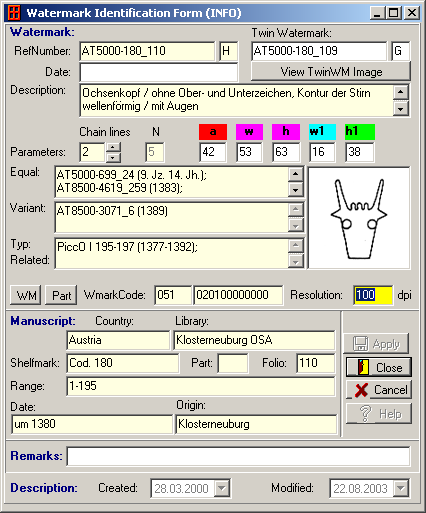This screenshot has height=513, width=426.
Task: Click the Library field Klosterneuburg OSA
Action: point(254,340)
